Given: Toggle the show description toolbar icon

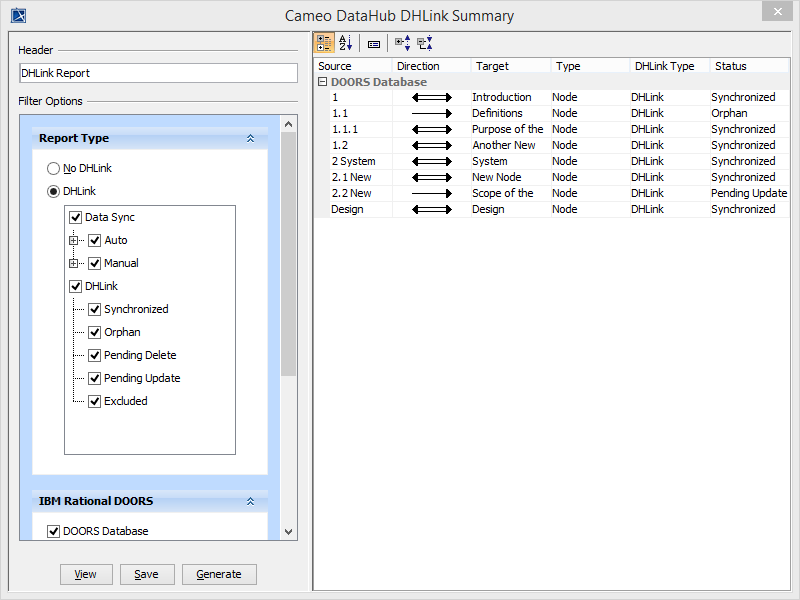Looking at the screenshot, I should pos(374,44).
